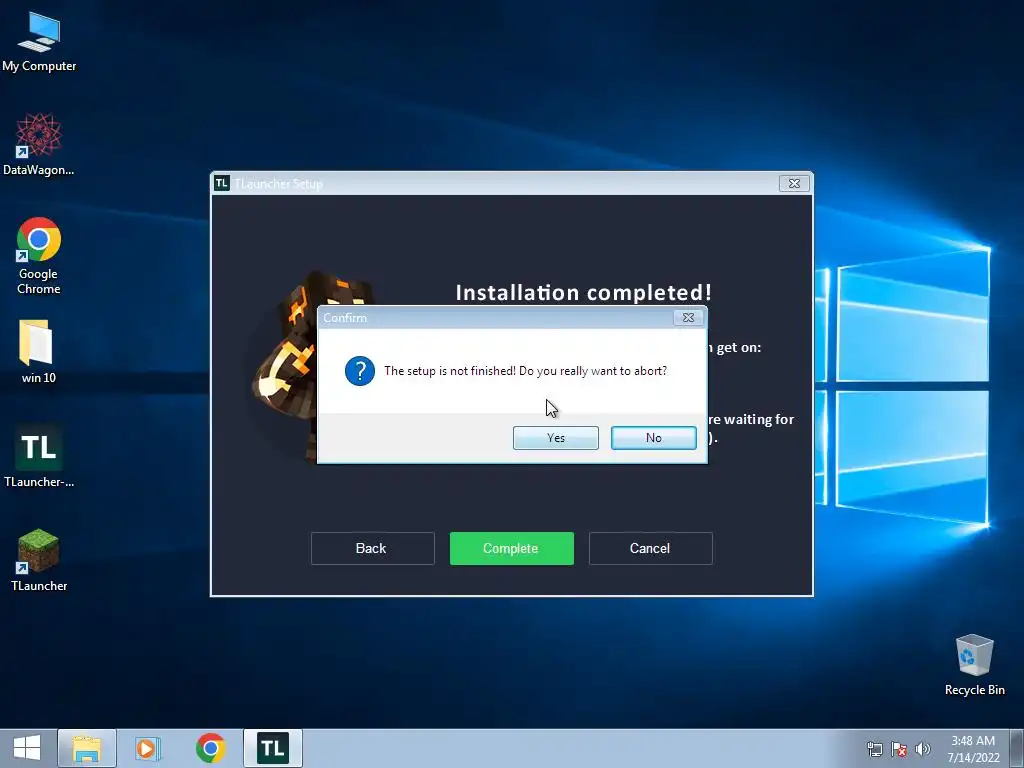The width and height of the screenshot is (1024, 768).
Task: Open File Explorer from the taskbar
Action: 87,748
